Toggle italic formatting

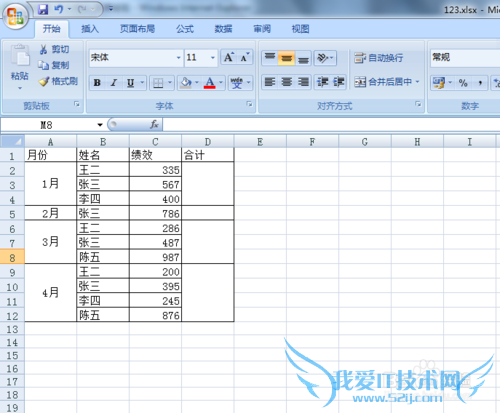[x=114, y=82]
